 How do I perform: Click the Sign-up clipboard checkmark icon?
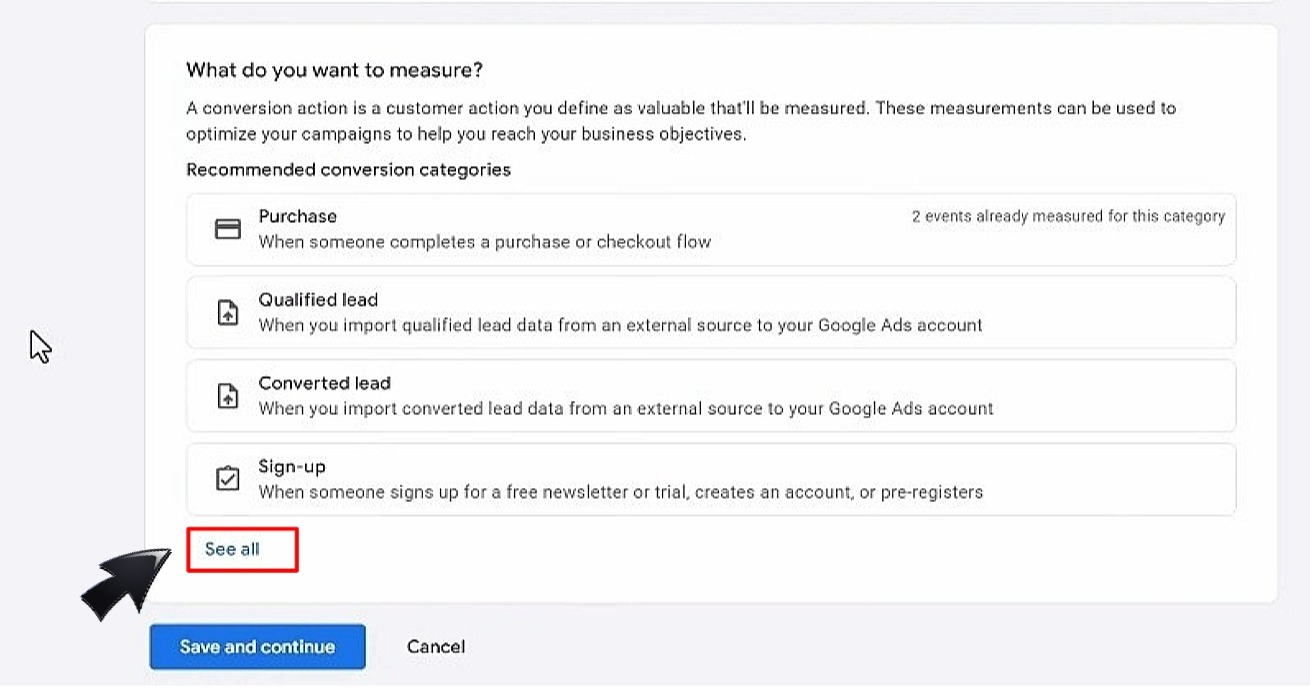[228, 480]
